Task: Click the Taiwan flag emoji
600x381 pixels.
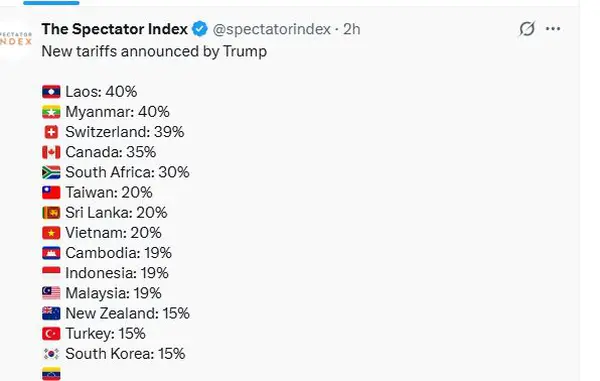Action: 51,192
